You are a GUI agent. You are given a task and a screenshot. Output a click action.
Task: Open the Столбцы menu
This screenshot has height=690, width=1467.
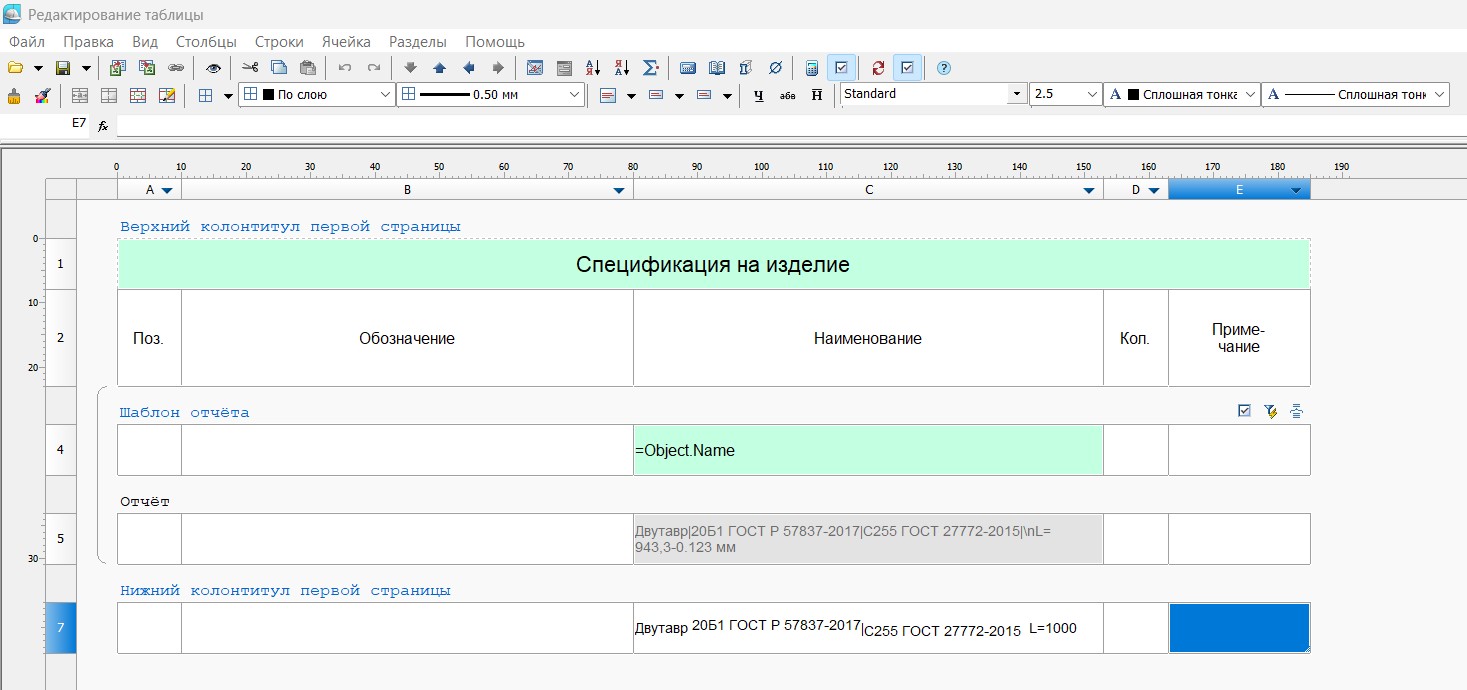pyautogui.click(x=206, y=42)
